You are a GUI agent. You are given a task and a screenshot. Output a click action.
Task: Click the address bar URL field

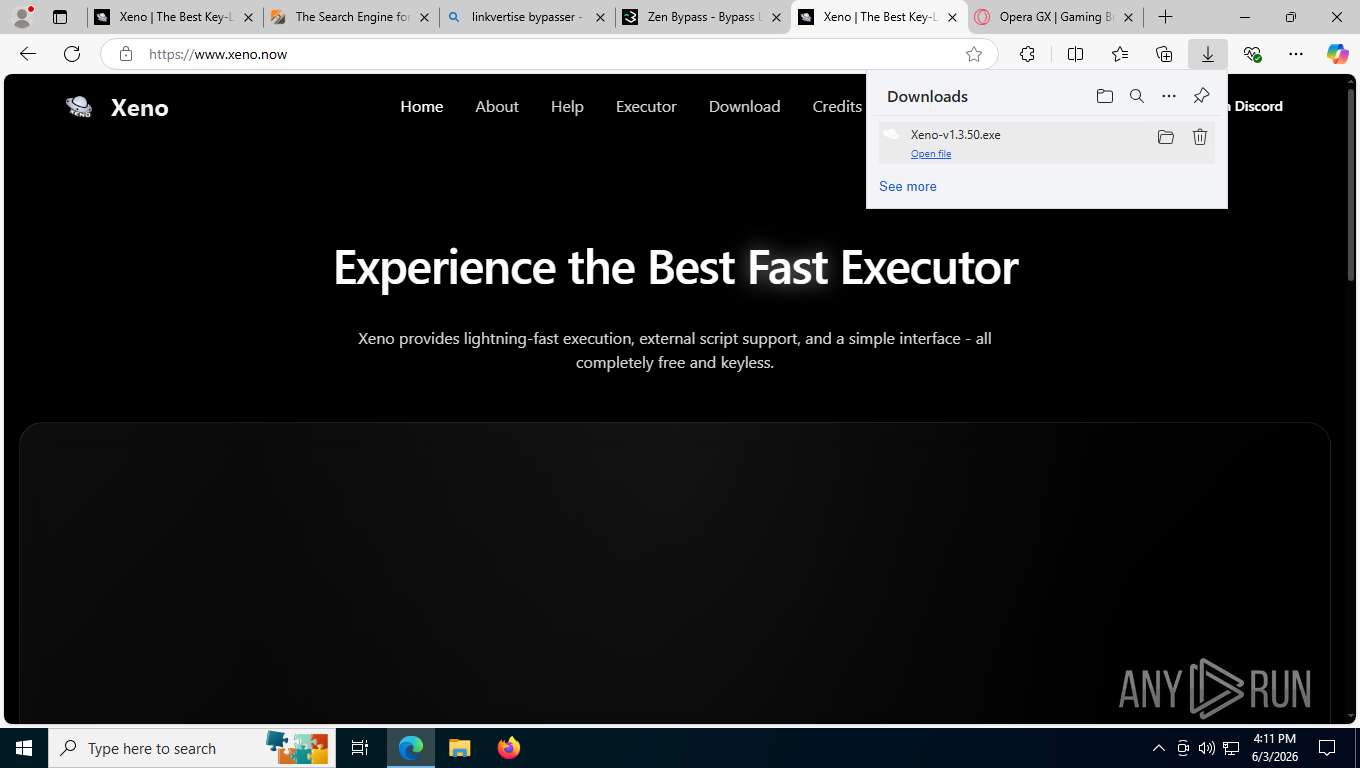(x=550, y=54)
